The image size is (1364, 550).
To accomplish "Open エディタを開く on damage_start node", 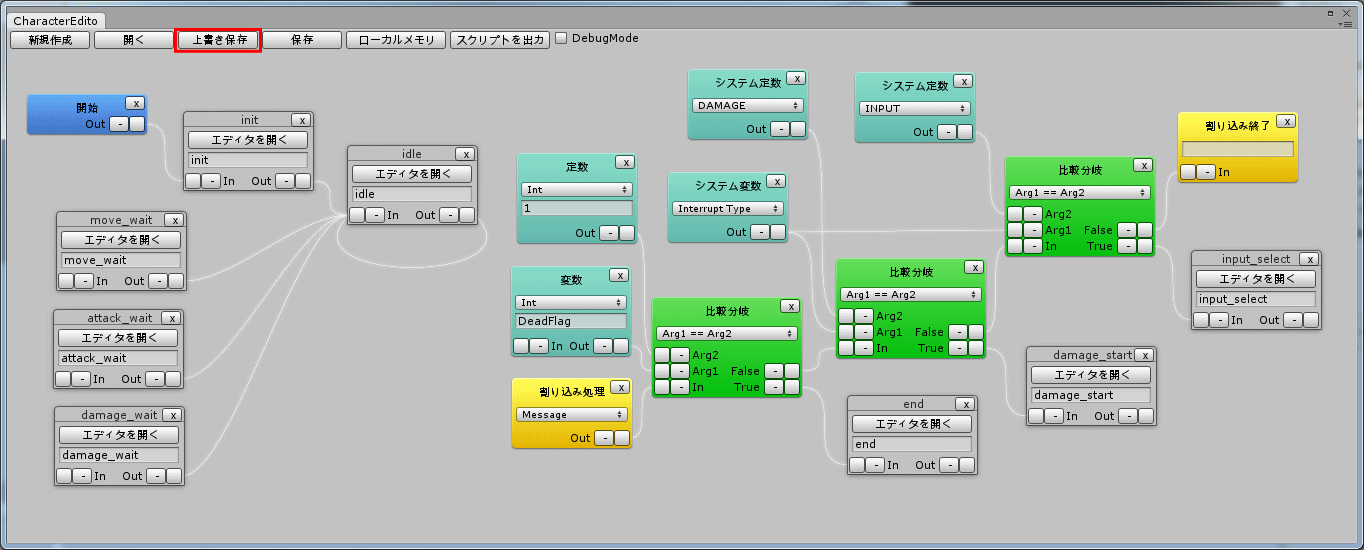I will click(1091, 375).
